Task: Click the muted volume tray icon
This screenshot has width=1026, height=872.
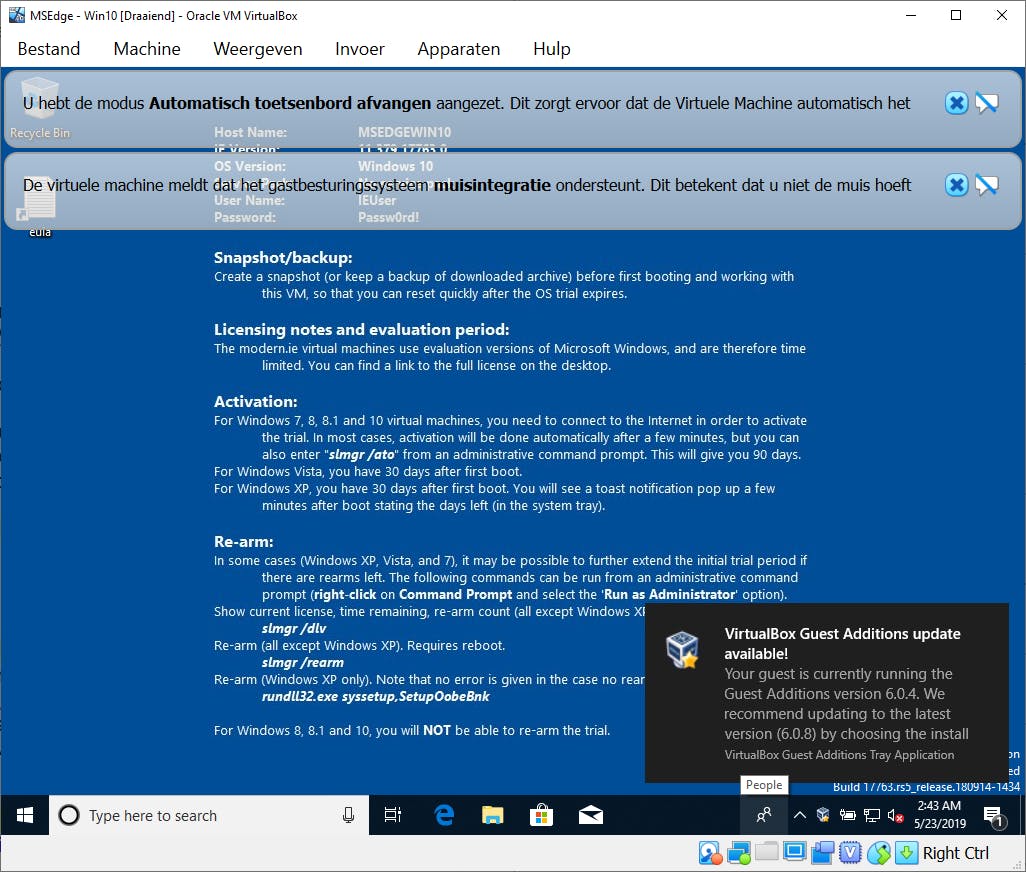Action: coord(895,815)
